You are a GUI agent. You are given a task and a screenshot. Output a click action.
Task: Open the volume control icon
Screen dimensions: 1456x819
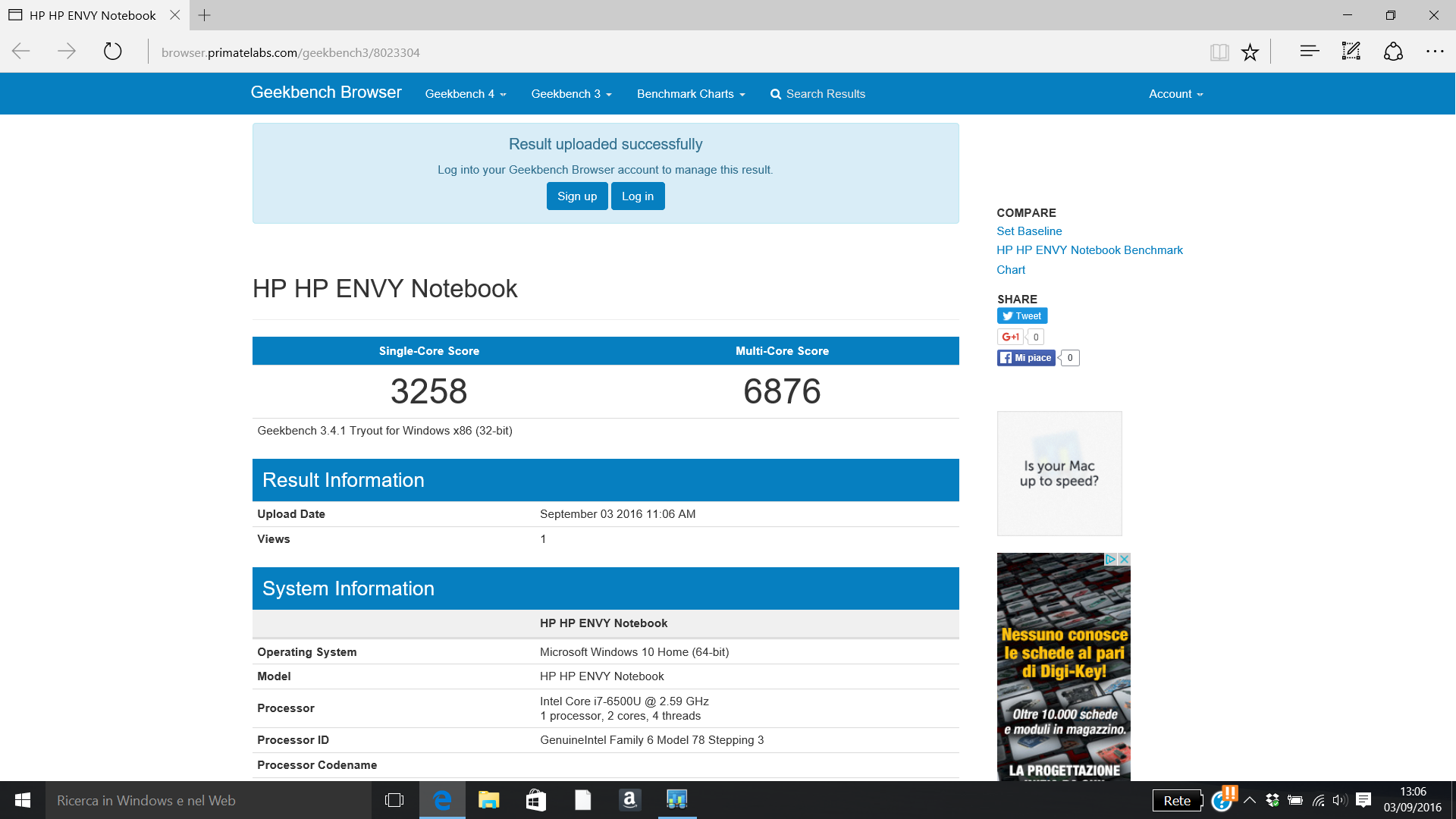[x=1340, y=800]
